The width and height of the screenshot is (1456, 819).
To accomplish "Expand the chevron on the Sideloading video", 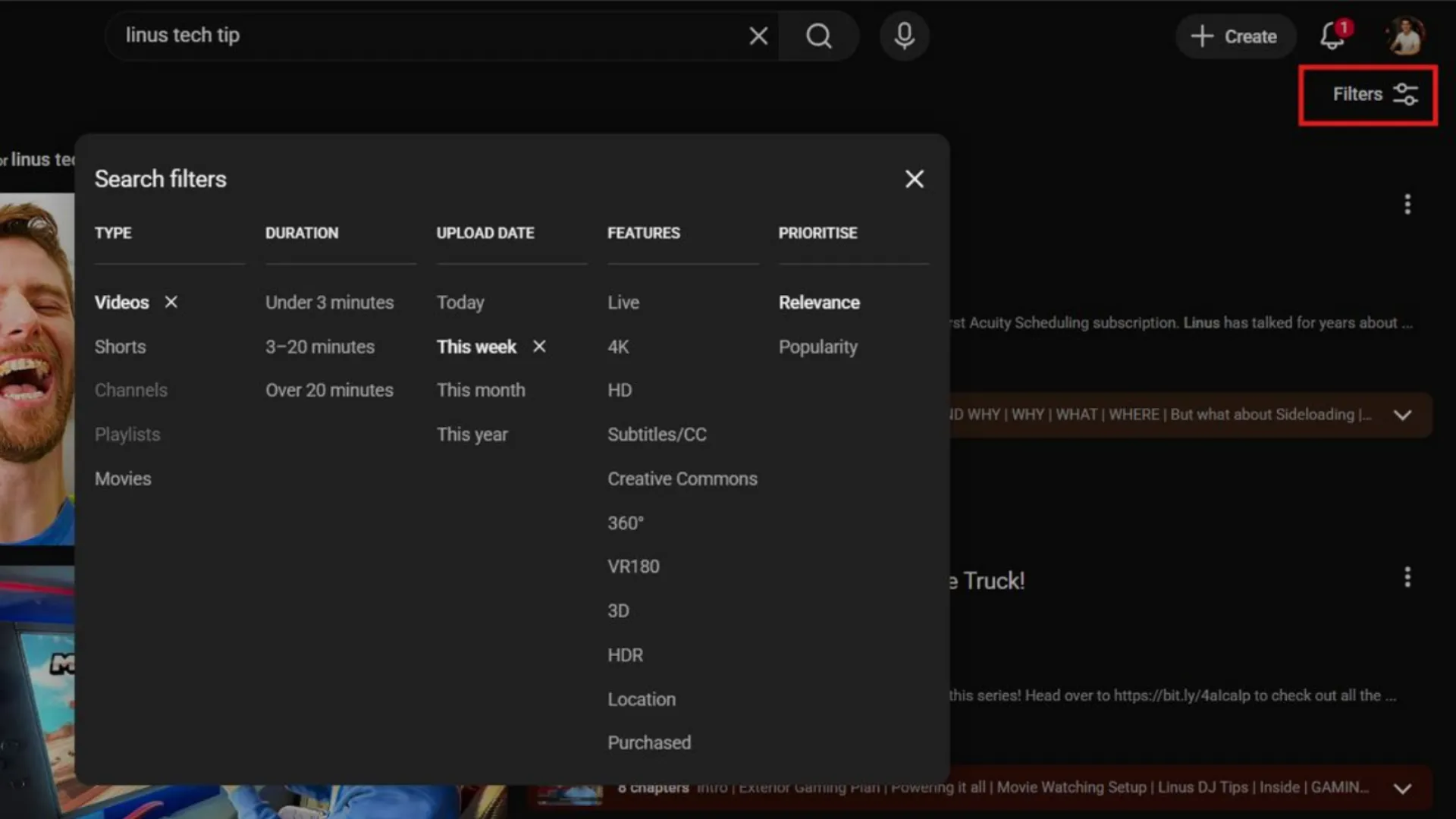I will 1403,415.
